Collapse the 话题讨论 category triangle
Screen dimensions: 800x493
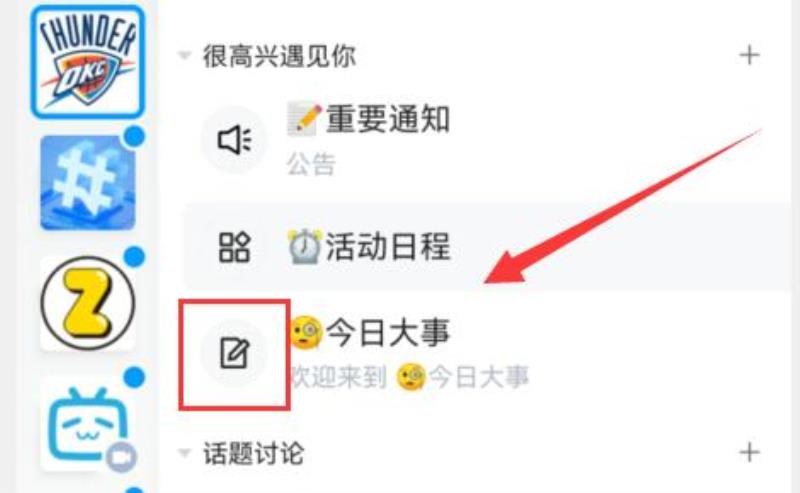pyautogui.click(x=184, y=453)
